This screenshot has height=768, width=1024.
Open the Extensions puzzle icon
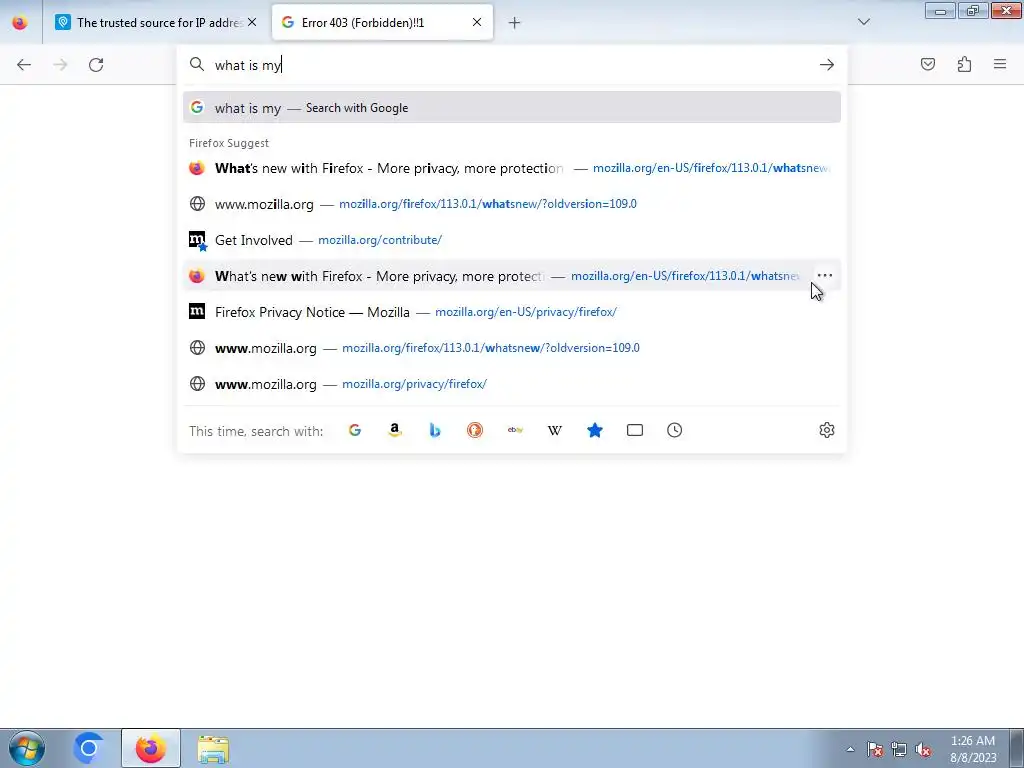coord(964,64)
